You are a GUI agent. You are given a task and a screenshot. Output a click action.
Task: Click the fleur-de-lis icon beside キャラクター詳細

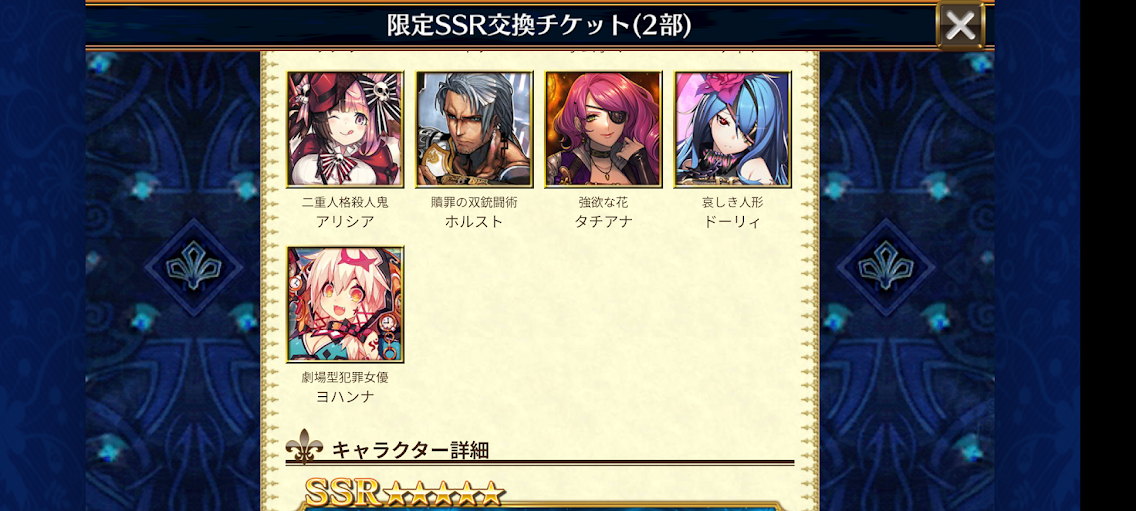[x=304, y=446]
